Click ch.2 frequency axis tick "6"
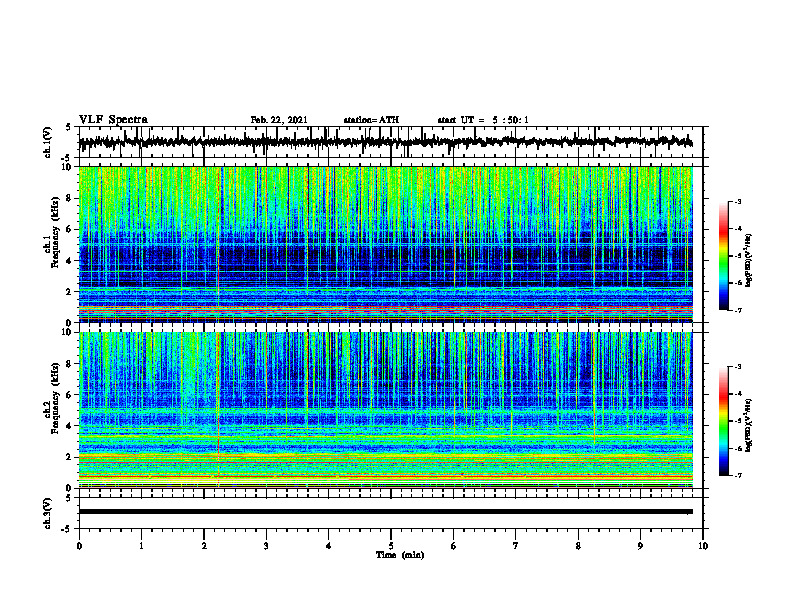The image size is (792, 612). (x=69, y=395)
